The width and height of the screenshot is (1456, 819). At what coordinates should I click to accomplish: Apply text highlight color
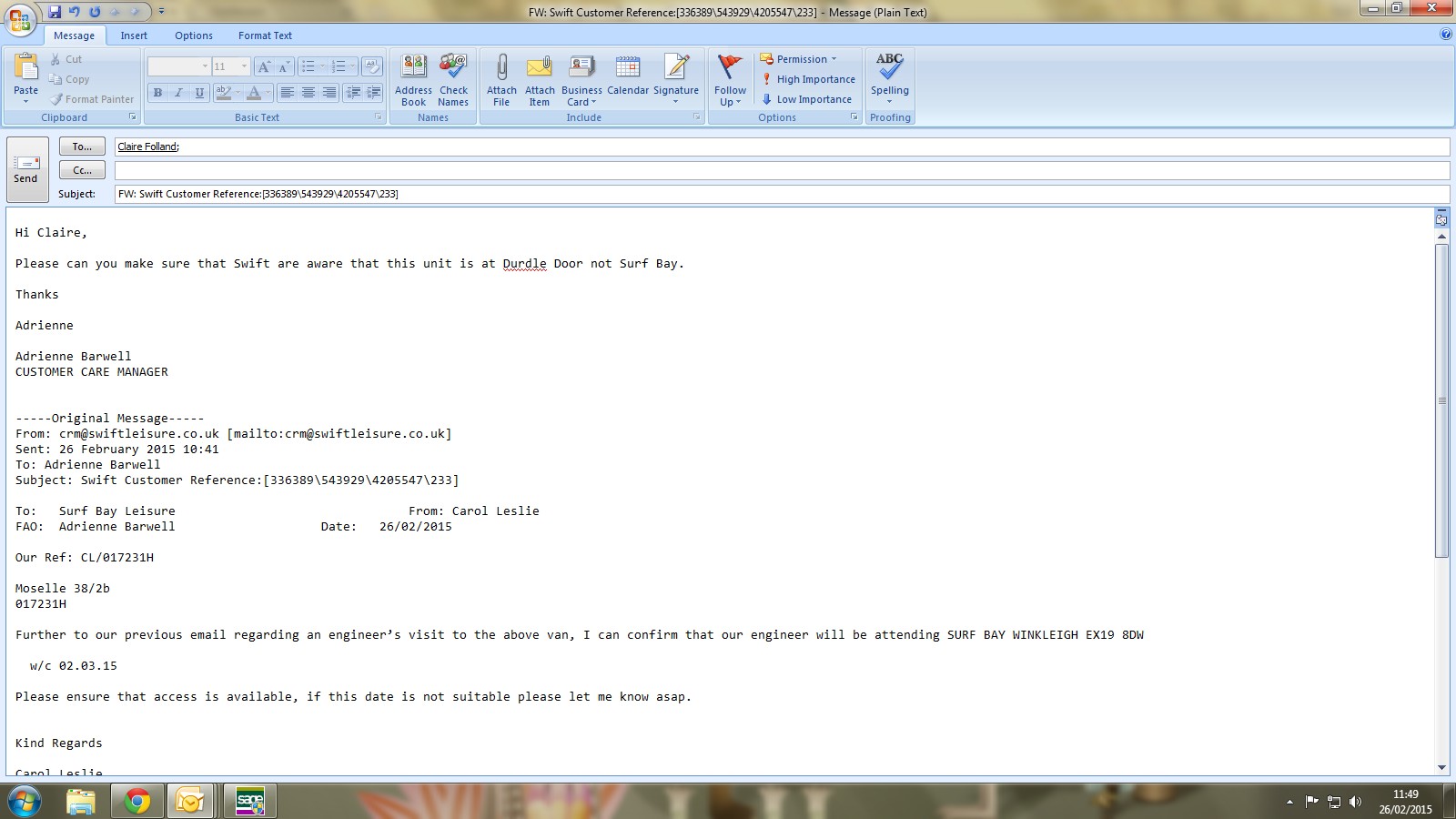(223, 93)
